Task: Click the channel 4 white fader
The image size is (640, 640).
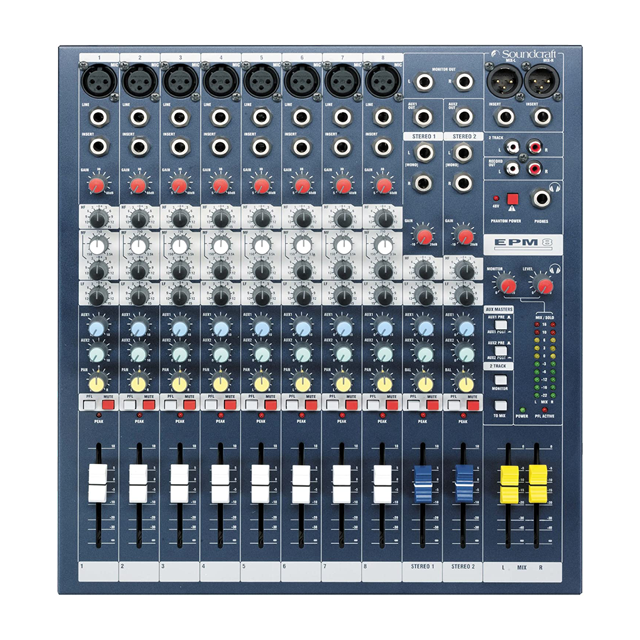Action: coord(220,483)
